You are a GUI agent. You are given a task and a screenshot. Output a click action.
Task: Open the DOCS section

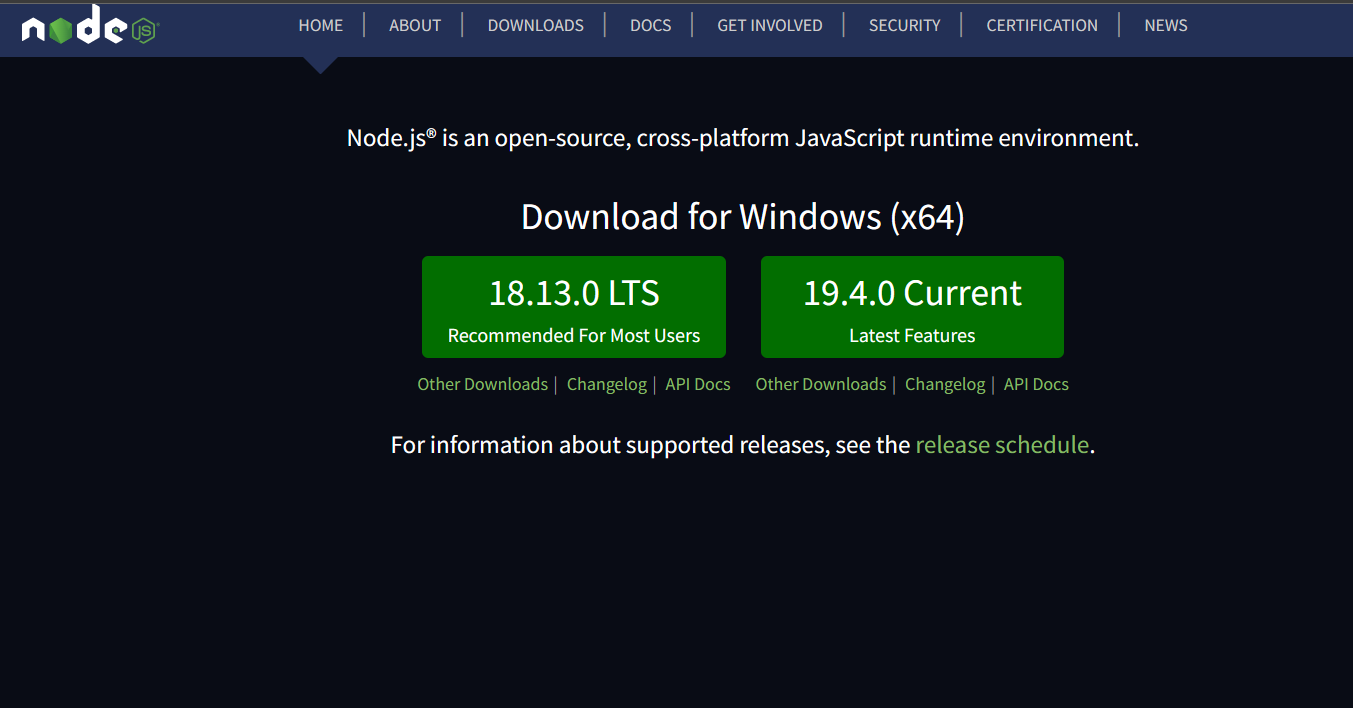pyautogui.click(x=650, y=25)
